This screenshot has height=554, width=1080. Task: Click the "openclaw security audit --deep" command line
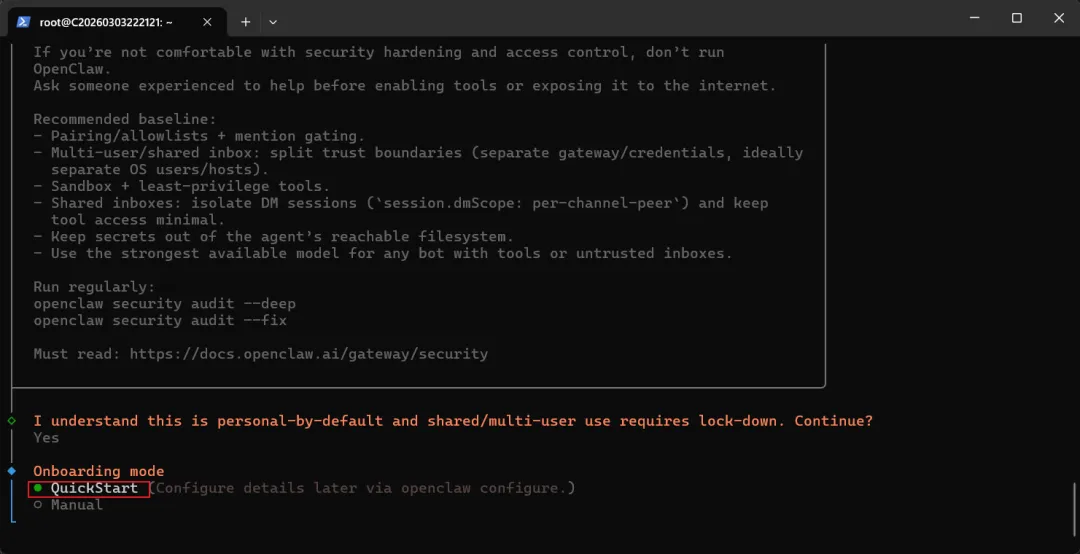click(x=164, y=304)
